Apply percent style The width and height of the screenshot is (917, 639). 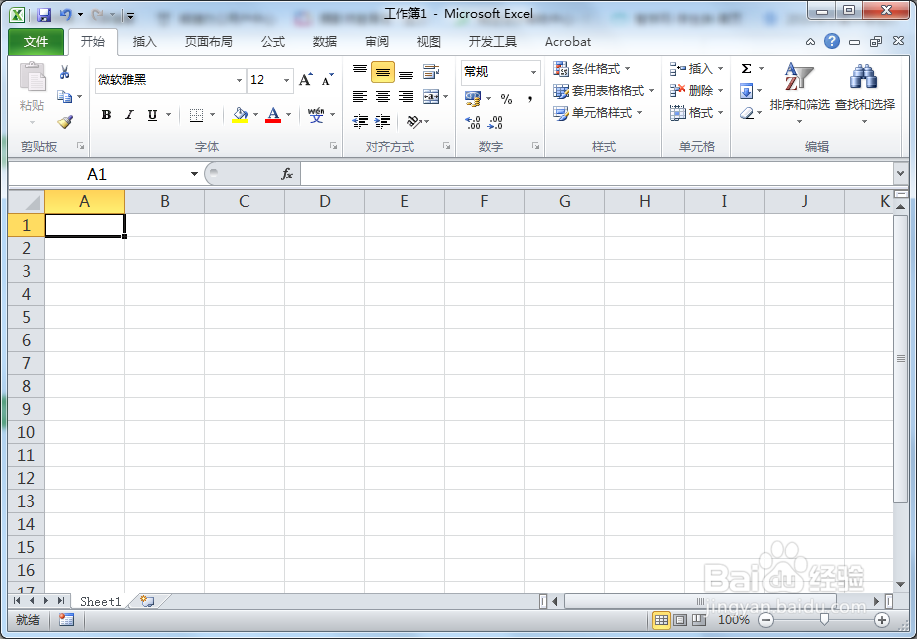coord(506,99)
